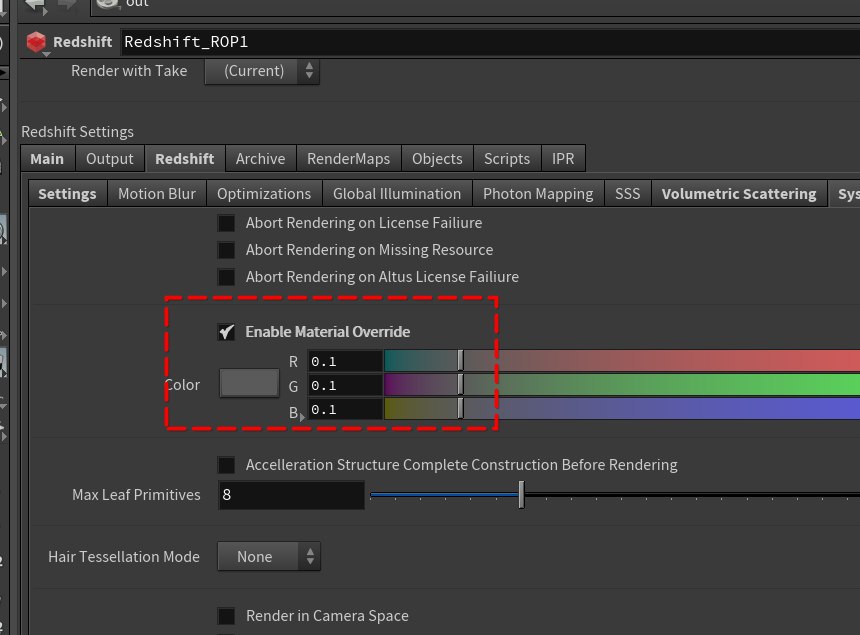
Task: Click the Max Leaf Primitives label
Action: click(136, 495)
